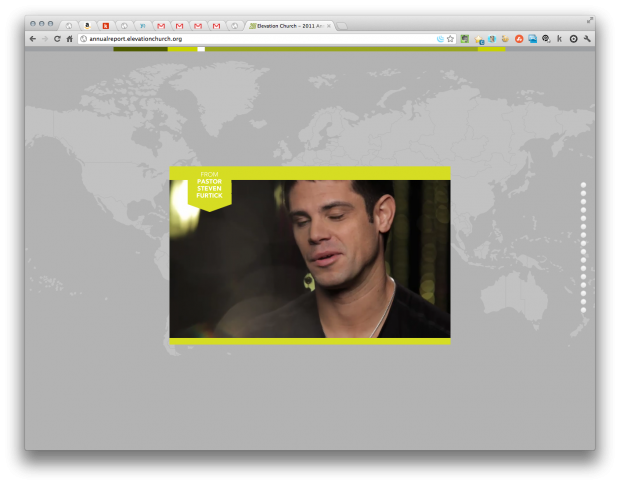Close the Elevation Church tab
Viewport: 620px width, 485px height.
tap(329, 26)
